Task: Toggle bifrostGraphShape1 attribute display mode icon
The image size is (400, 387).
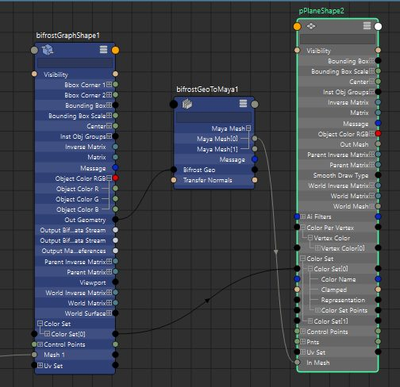Action: (103, 50)
